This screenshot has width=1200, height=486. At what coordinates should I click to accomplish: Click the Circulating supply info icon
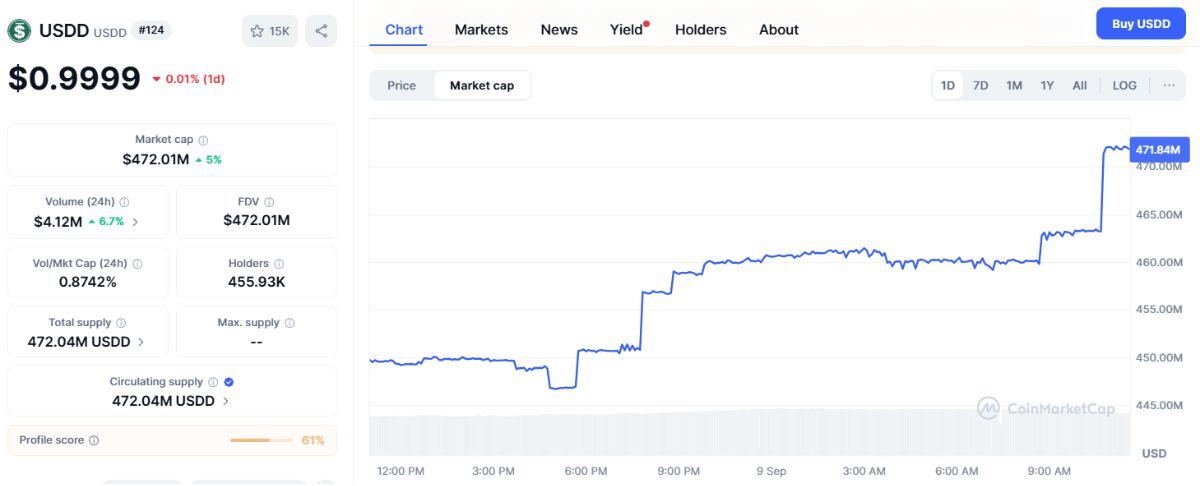(213, 382)
